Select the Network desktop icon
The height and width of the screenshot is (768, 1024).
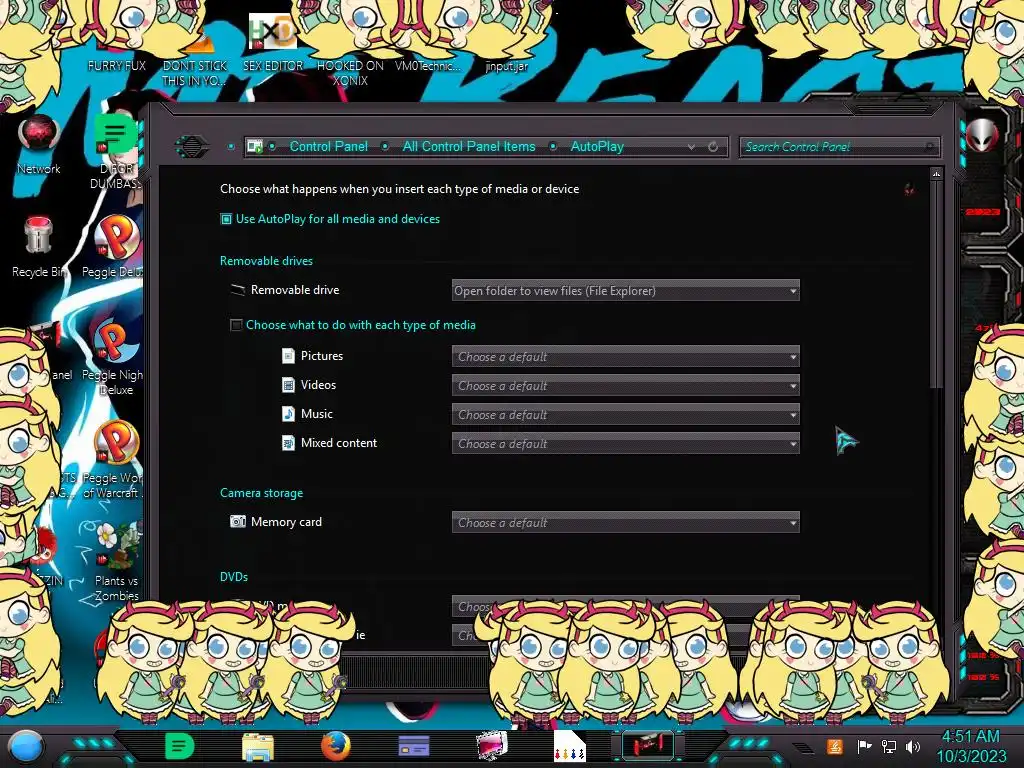click(39, 145)
